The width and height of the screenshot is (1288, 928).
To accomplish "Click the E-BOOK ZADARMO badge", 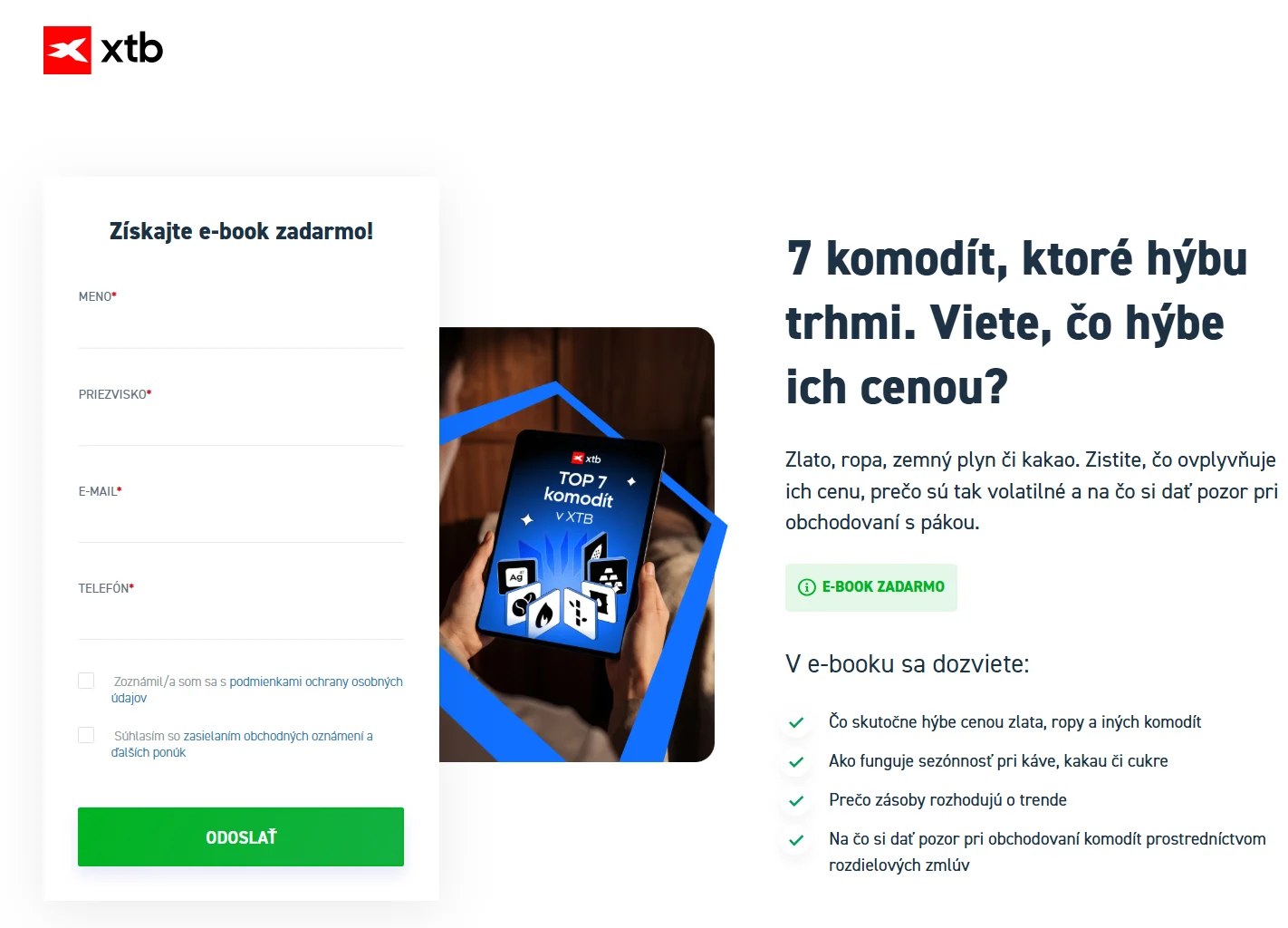I will 871,587.
